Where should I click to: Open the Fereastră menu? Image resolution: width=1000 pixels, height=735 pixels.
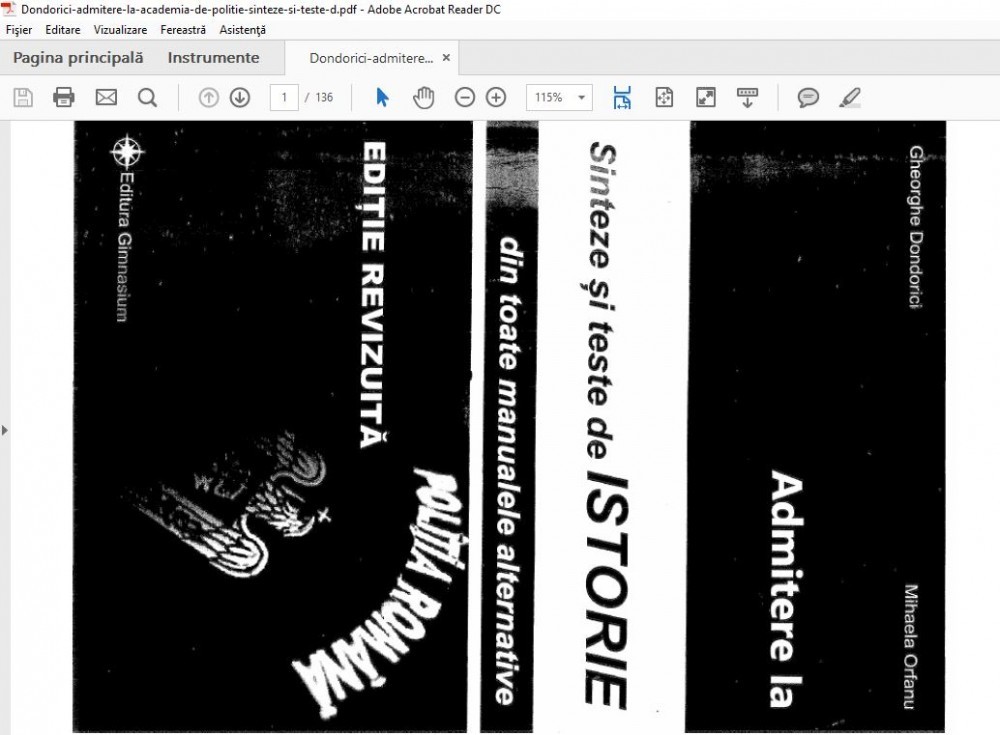click(183, 30)
